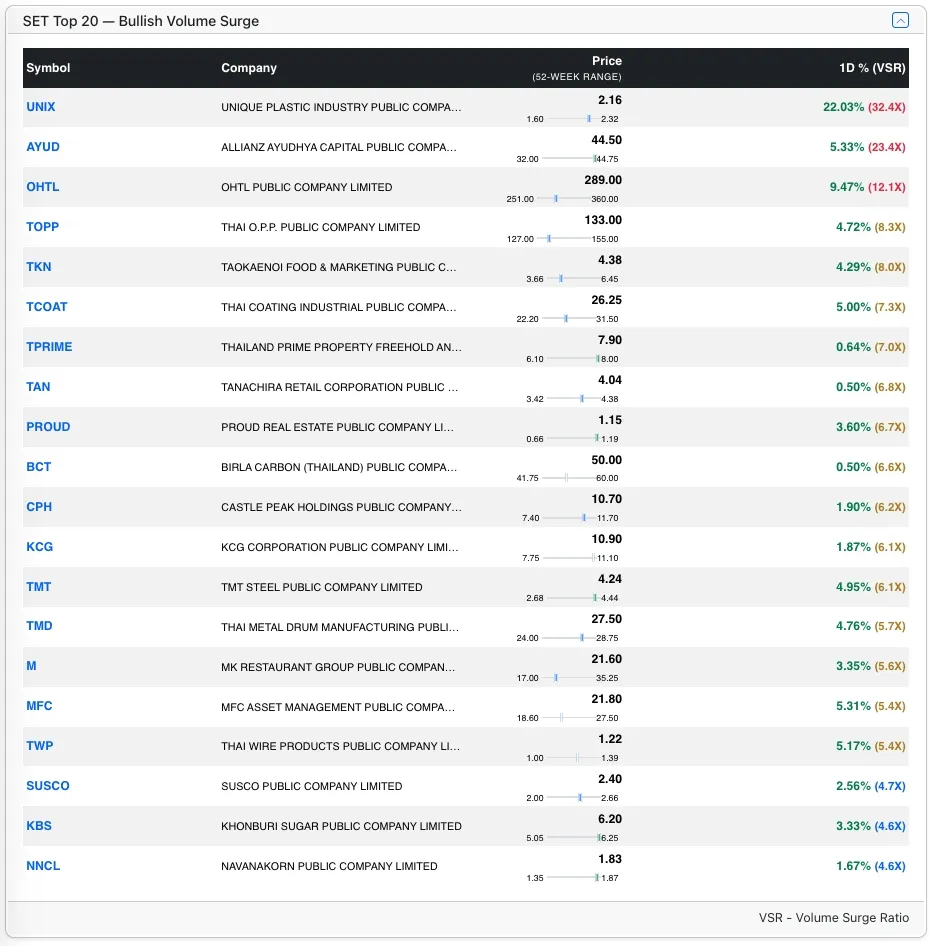Click the Company column header
The width and height of the screenshot is (934, 946).
(249, 68)
